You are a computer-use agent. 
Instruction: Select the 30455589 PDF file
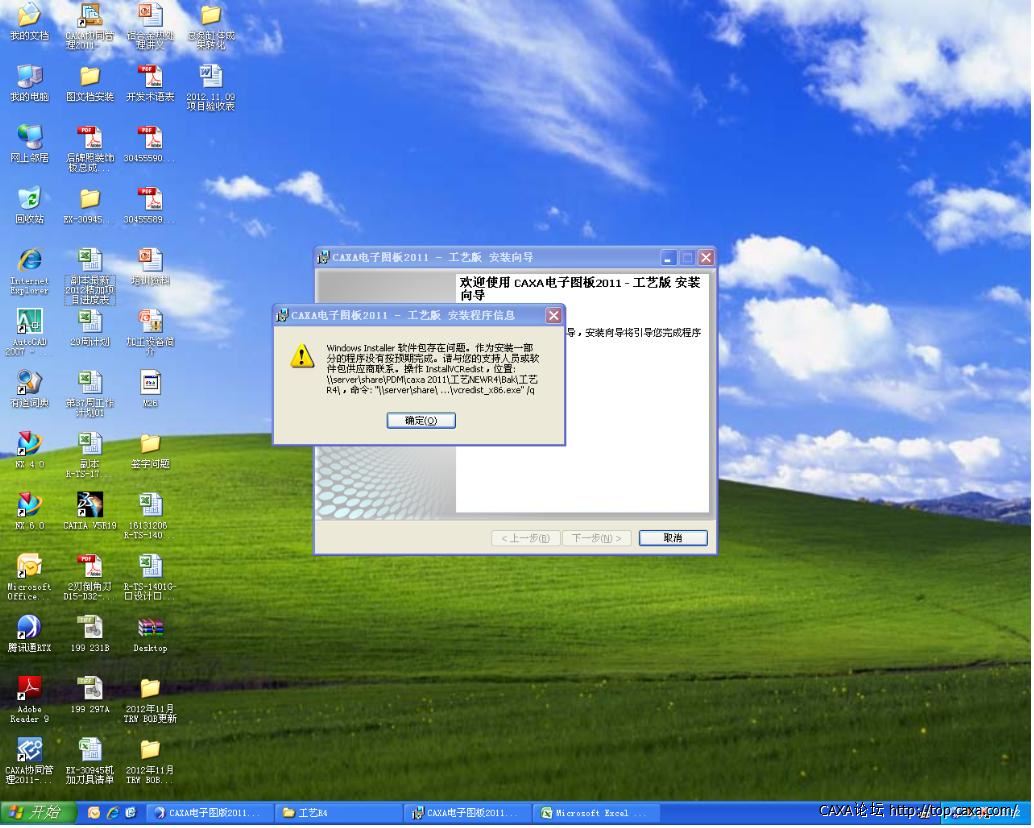click(x=150, y=205)
